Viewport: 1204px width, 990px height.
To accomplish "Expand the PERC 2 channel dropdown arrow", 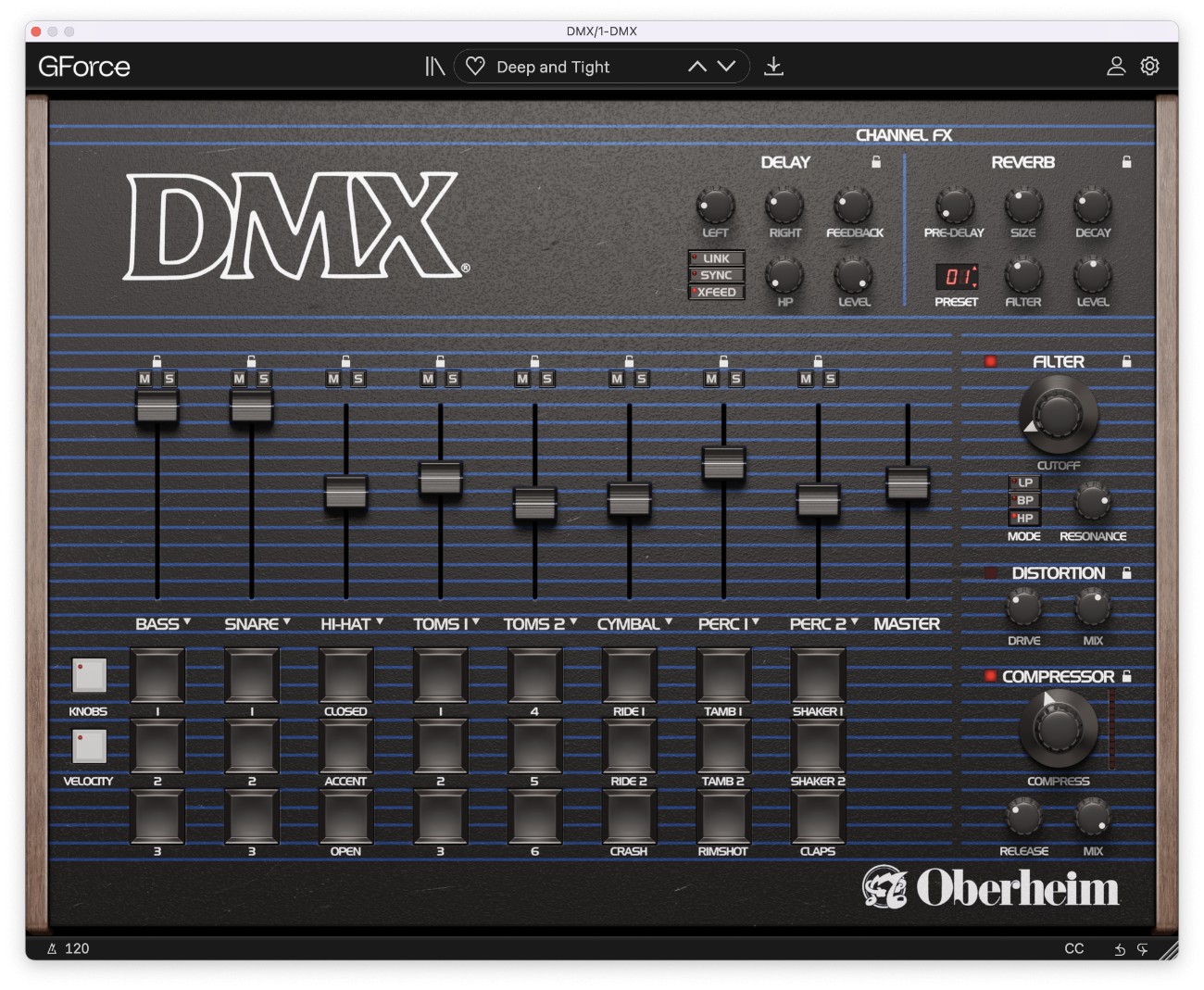I will tap(855, 621).
